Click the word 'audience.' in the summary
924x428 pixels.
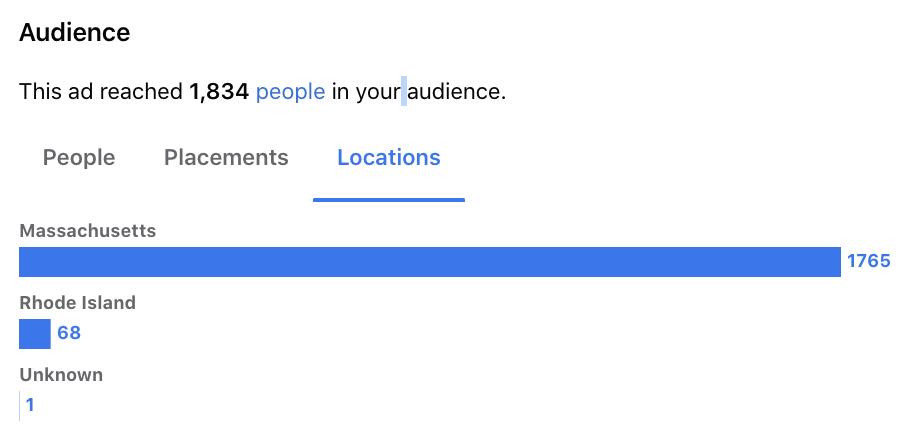(x=457, y=92)
